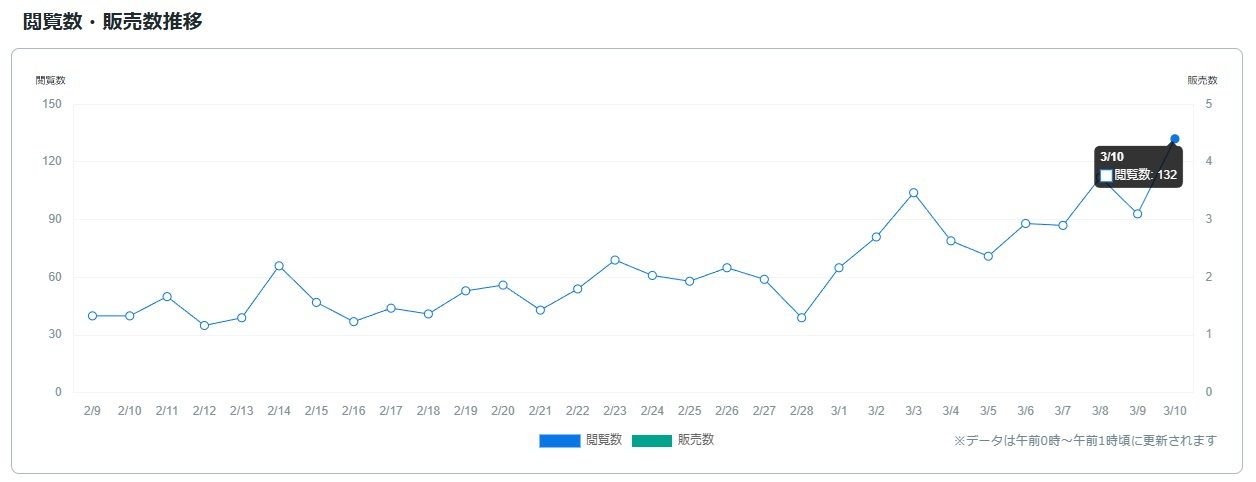This screenshot has height=482, width=1256.
Task: Click the left axis title 閲覧数
Action: 50,80
